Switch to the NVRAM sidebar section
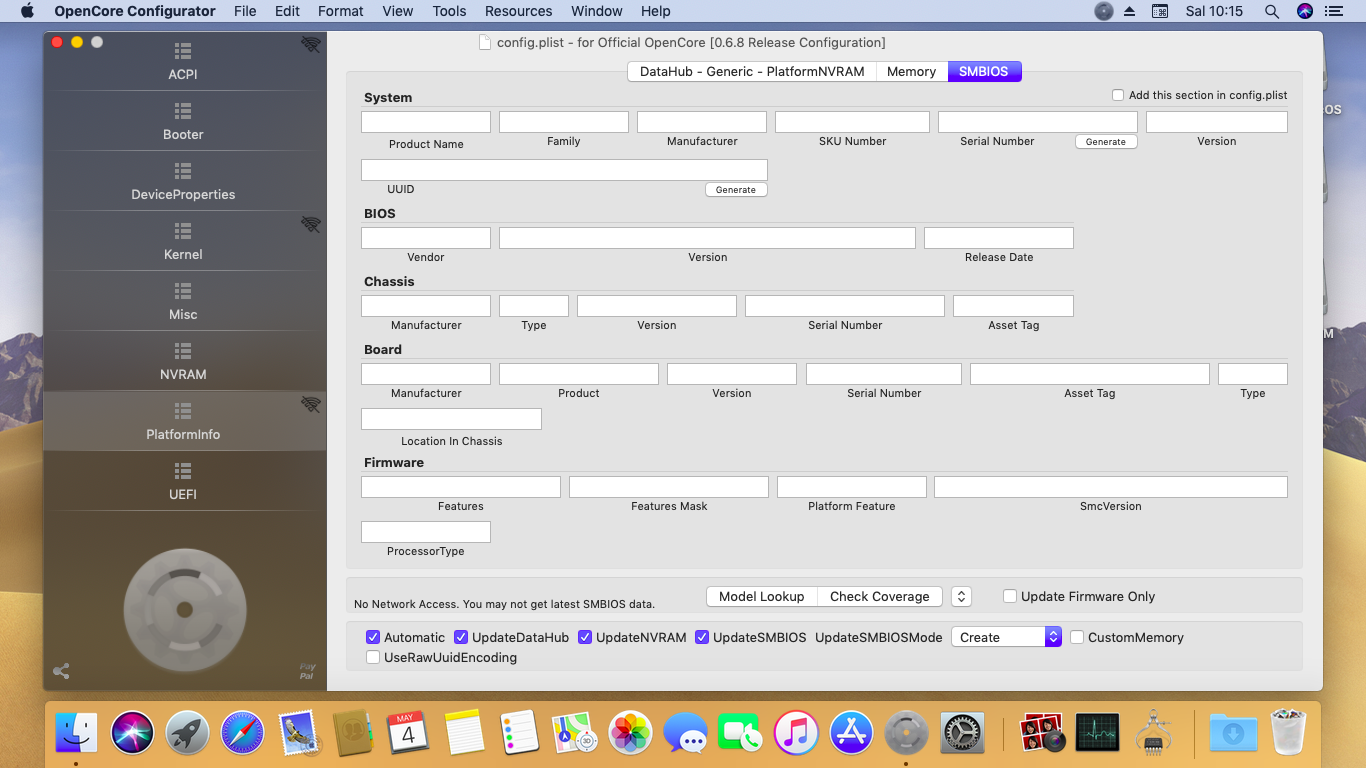The height and width of the screenshot is (768, 1366). (184, 362)
